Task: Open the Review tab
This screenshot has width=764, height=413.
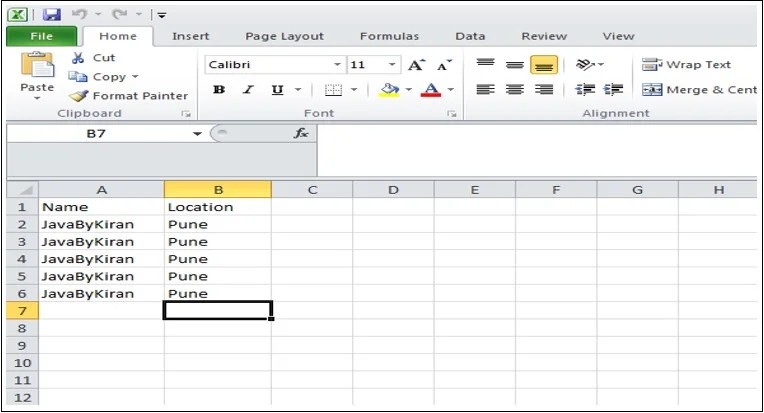Action: point(544,37)
